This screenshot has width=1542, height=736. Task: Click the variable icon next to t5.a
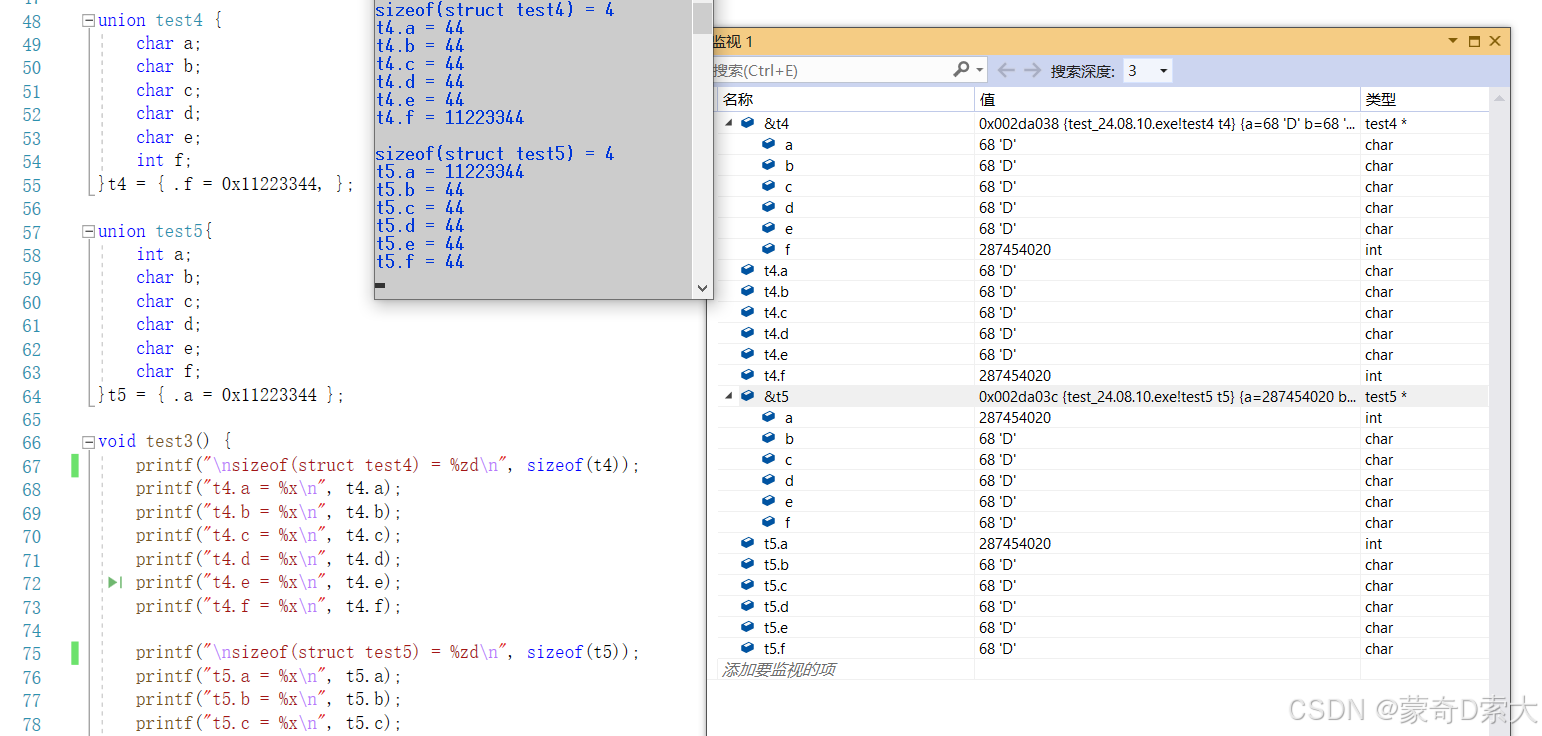747,543
